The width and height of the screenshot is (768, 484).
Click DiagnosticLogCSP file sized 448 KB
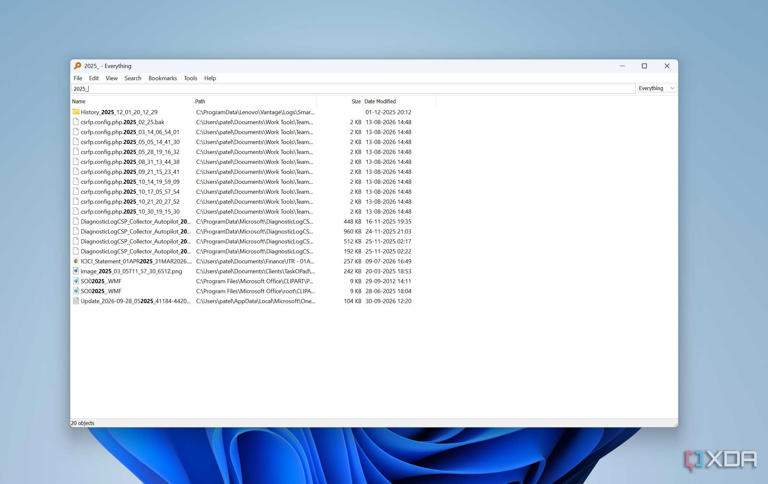136,221
